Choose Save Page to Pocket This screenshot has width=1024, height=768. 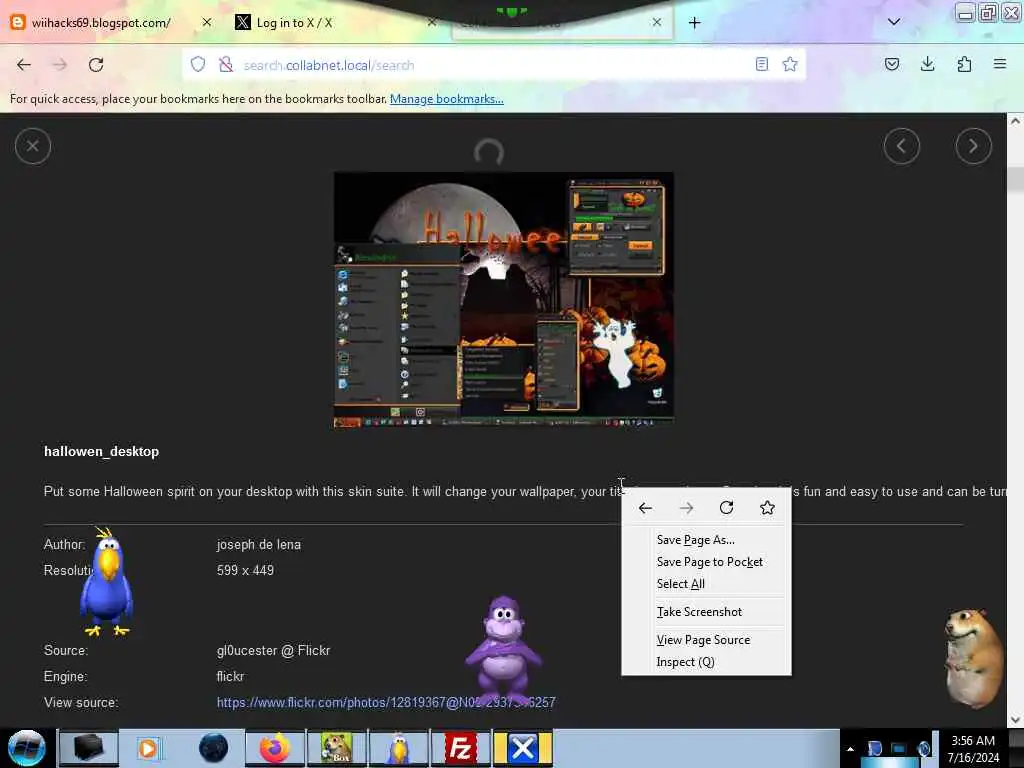click(x=706, y=562)
